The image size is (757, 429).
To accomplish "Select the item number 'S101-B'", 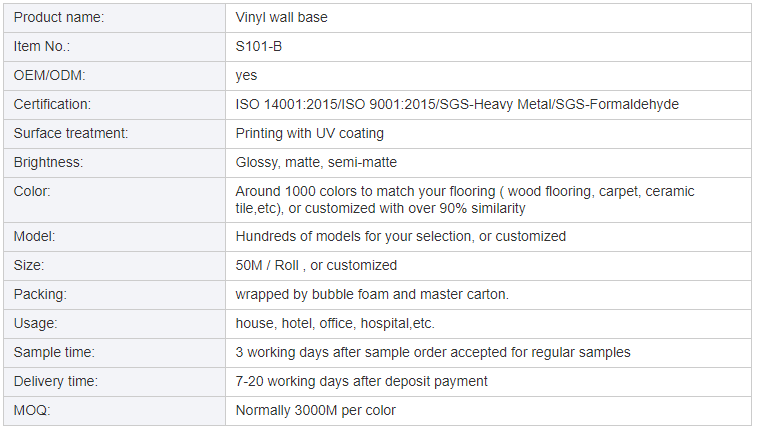I will [259, 47].
